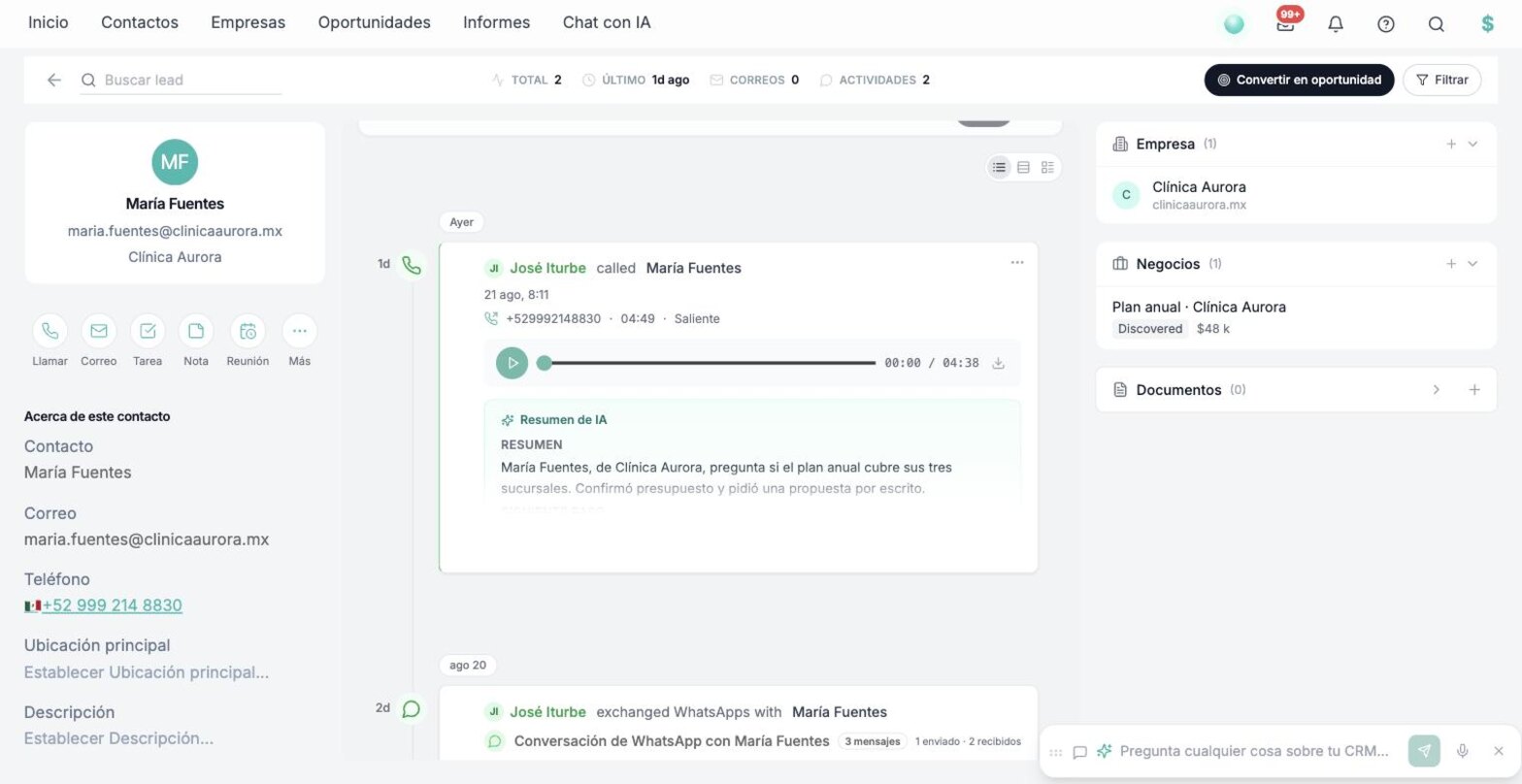Image resolution: width=1522 pixels, height=784 pixels.
Task: Add a Nota with the note icon
Action: pyautogui.click(x=196, y=331)
